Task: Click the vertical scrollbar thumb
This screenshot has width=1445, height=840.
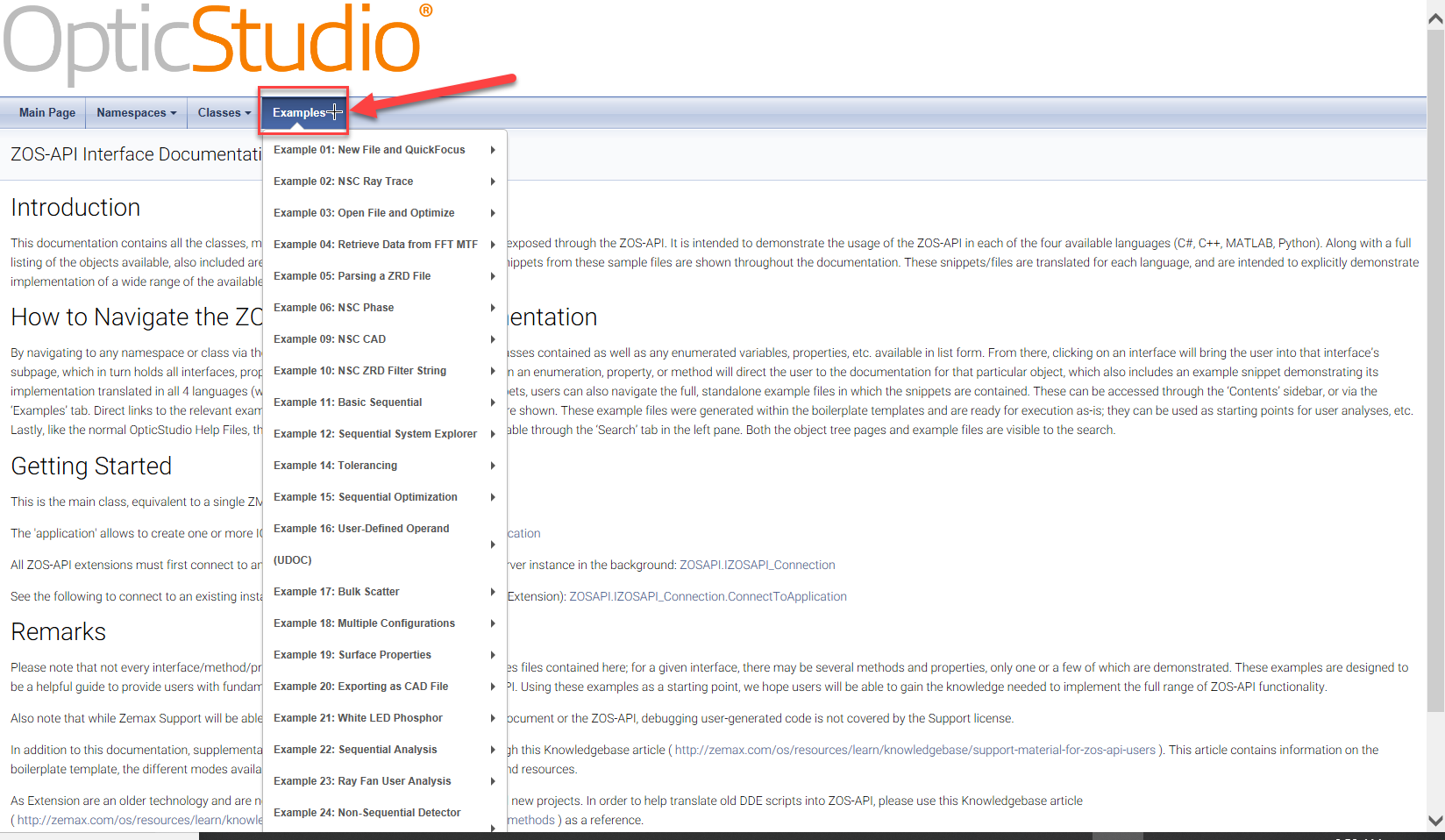Action: [x=1435, y=371]
